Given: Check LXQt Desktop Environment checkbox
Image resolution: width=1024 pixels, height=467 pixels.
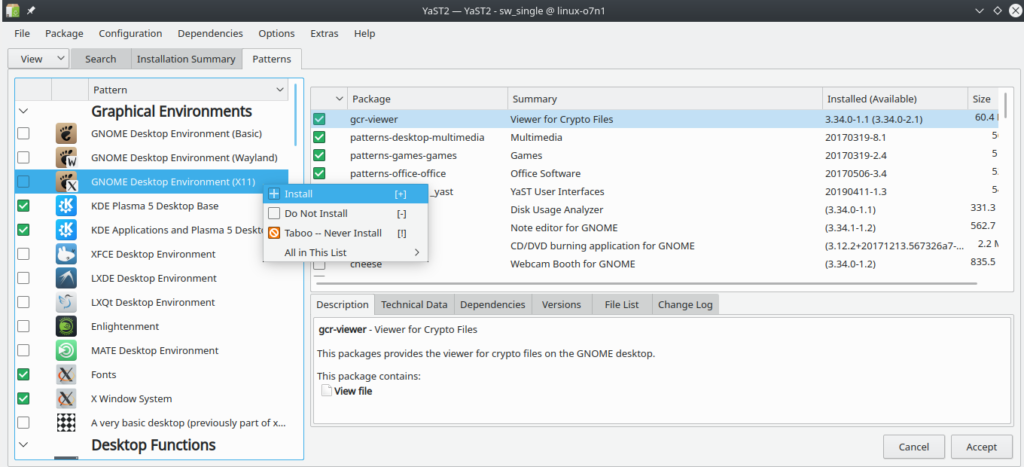Looking at the screenshot, I should tap(24, 302).
